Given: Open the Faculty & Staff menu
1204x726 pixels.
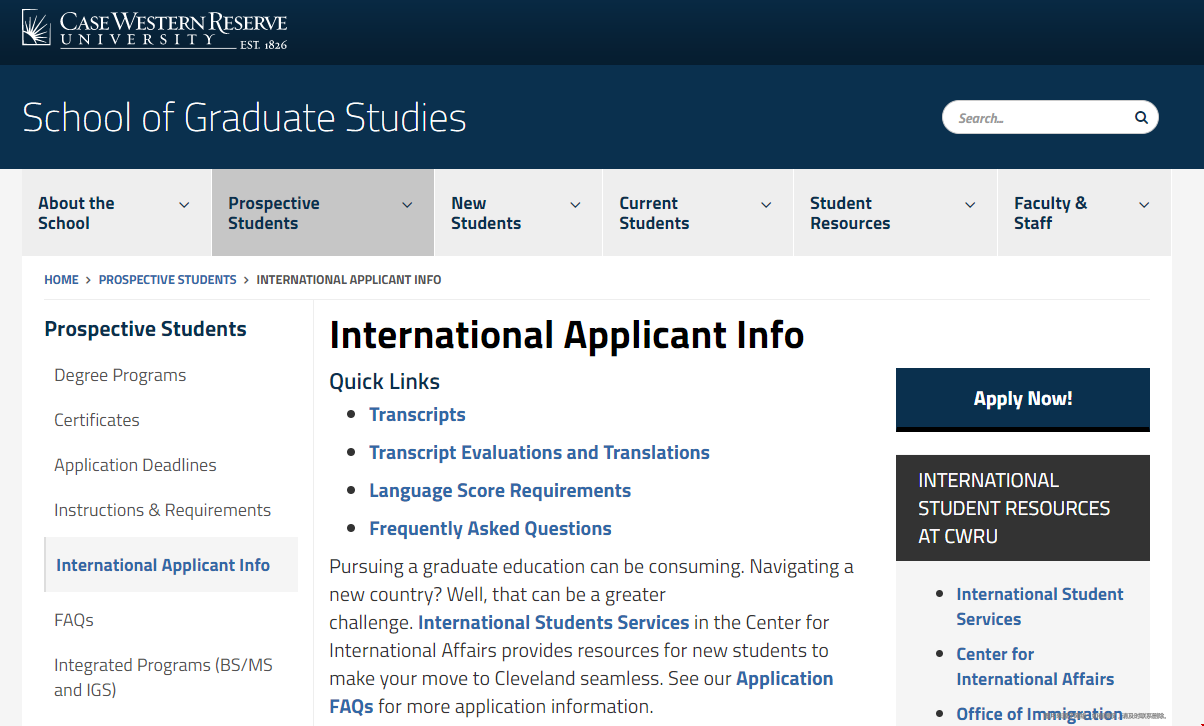Looking at the screenshot, I should 1084,213.
